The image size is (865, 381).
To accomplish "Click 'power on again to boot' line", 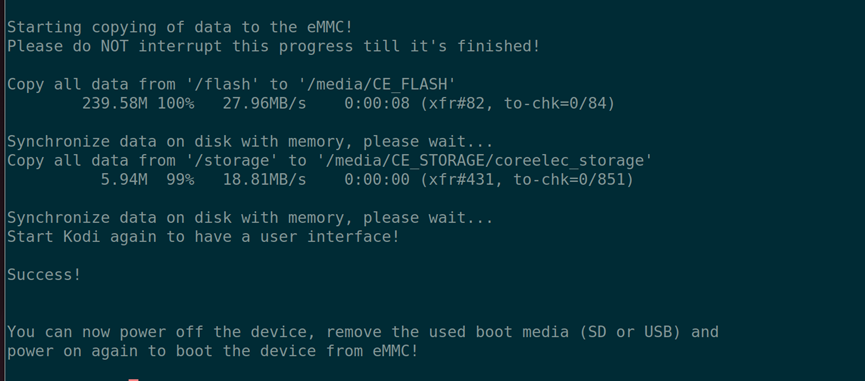I will pos(213,351).
